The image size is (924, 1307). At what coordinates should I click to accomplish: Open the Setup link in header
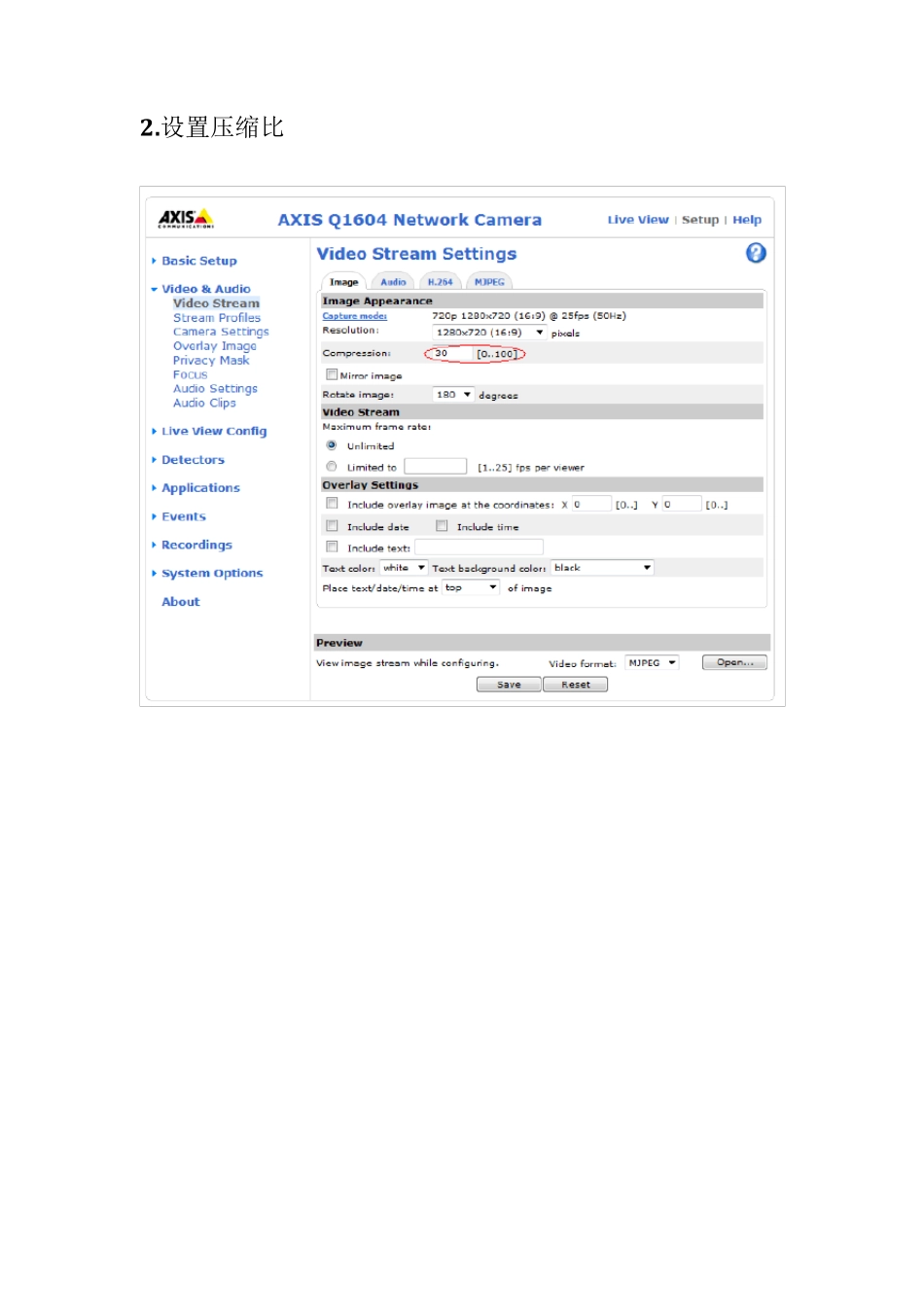700,220
